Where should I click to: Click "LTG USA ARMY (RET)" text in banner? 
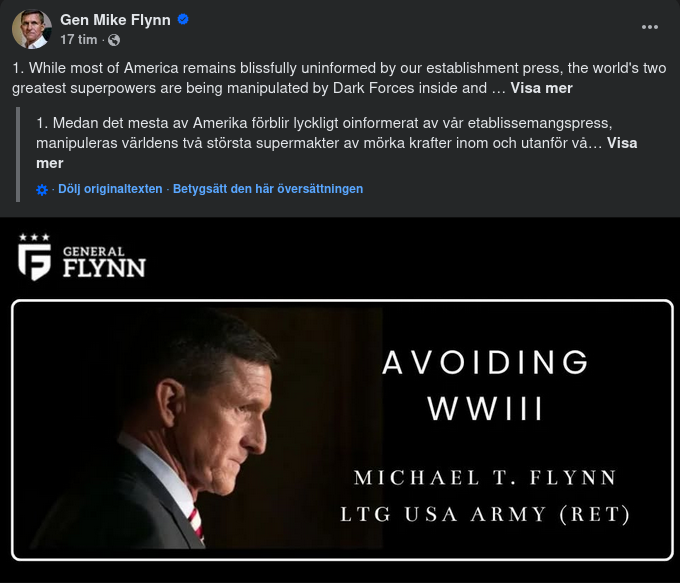(486, 515)
